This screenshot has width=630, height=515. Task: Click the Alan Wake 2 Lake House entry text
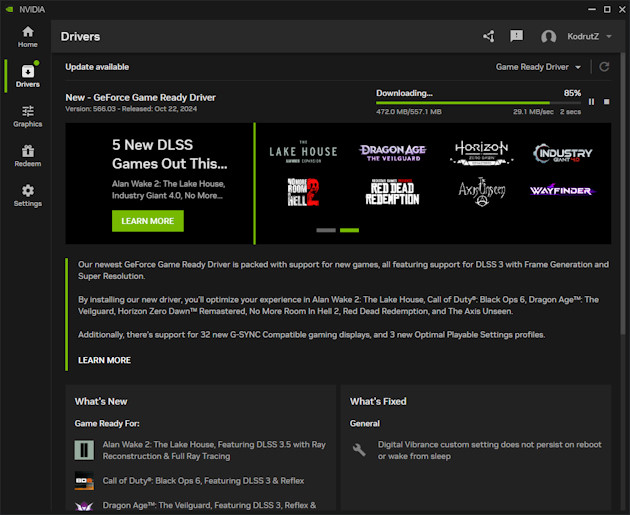pyautogui.click(x=214, y=450)
